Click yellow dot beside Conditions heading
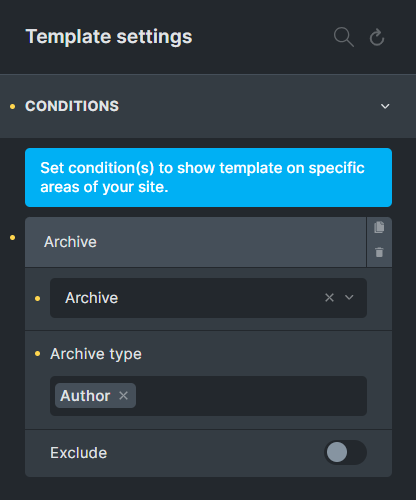 [13, 107]
